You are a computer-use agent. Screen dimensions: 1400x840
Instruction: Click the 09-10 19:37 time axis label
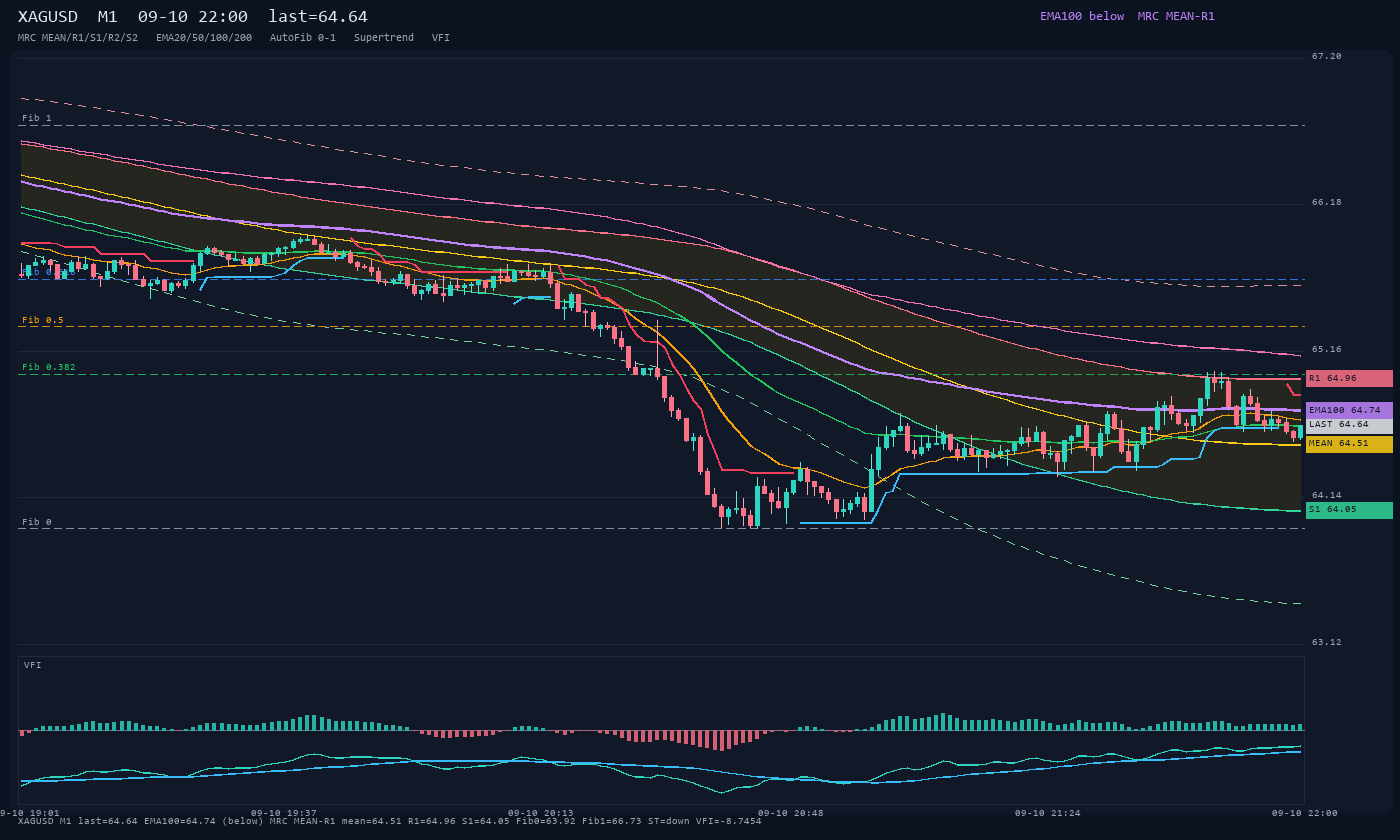pyautogui.click(x=284, y=813)
